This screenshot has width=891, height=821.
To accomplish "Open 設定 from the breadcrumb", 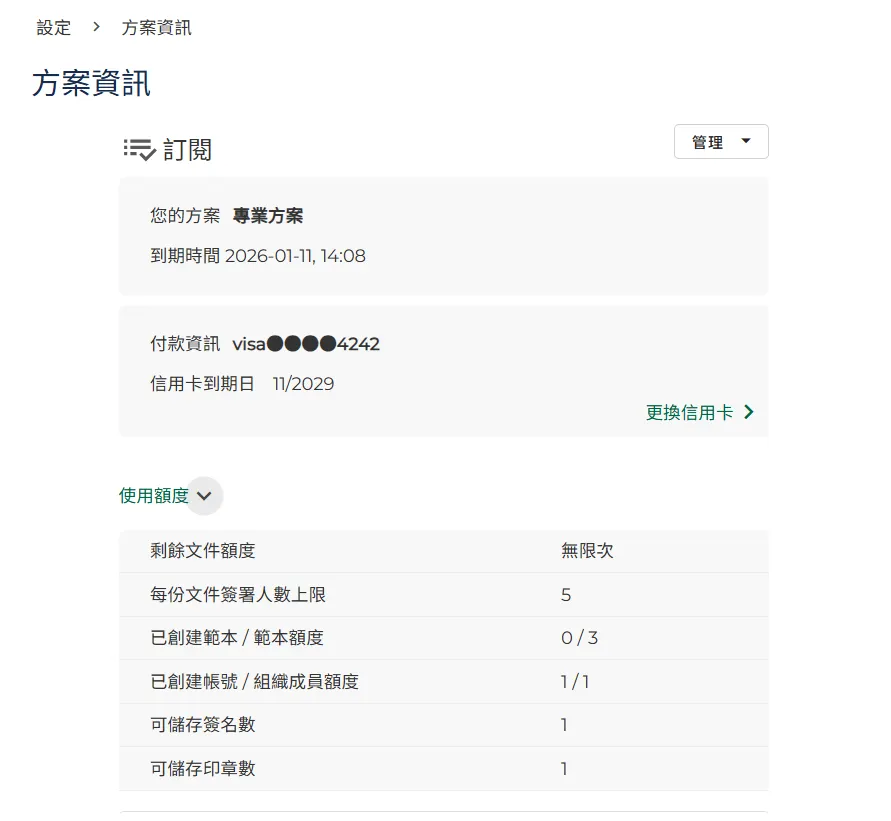I will point(53,28).
